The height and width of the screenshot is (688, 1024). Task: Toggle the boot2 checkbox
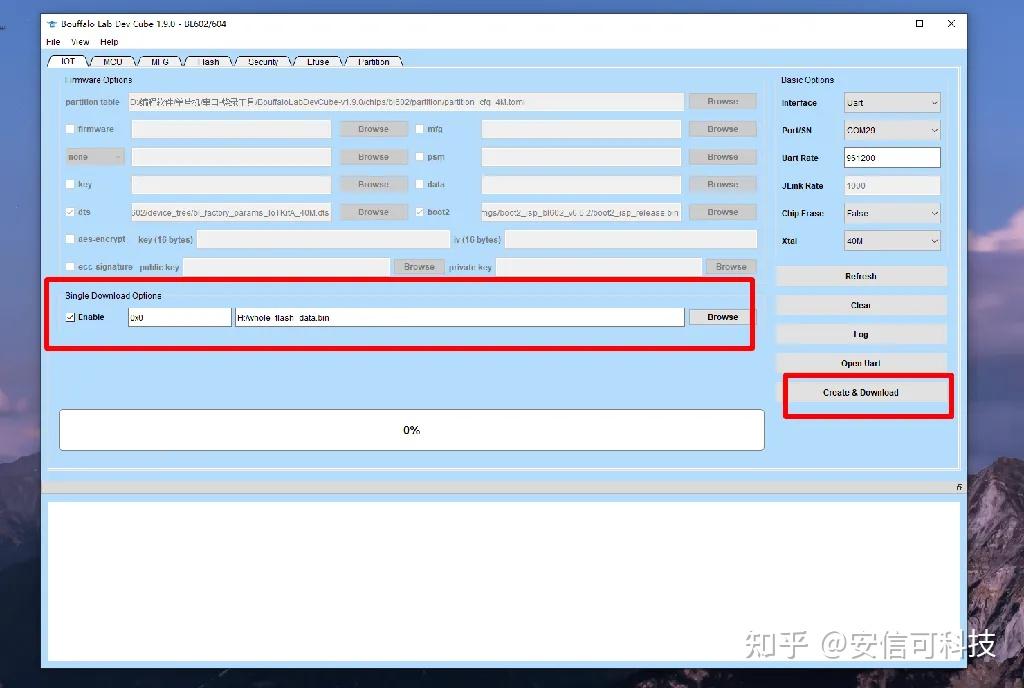coord(420,212)
